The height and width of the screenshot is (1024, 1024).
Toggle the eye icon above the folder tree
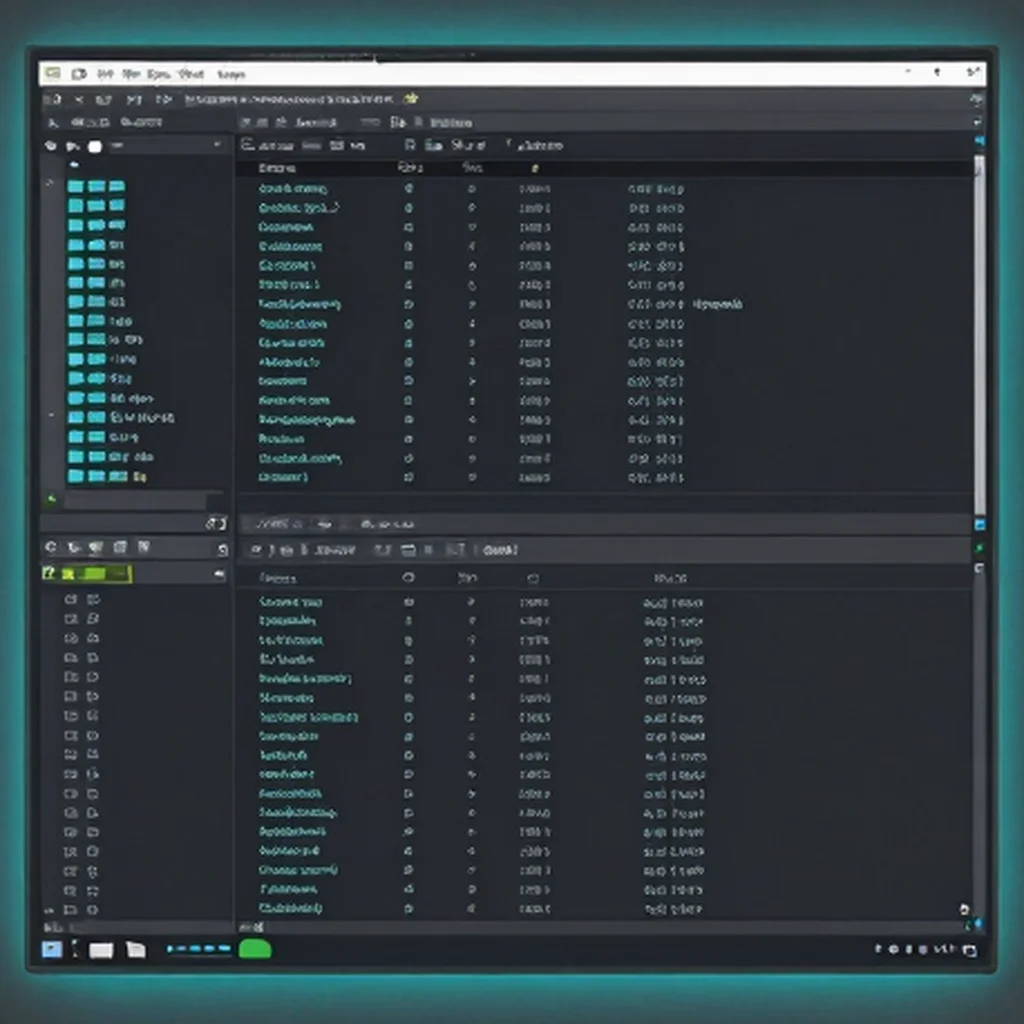point(50,146)
